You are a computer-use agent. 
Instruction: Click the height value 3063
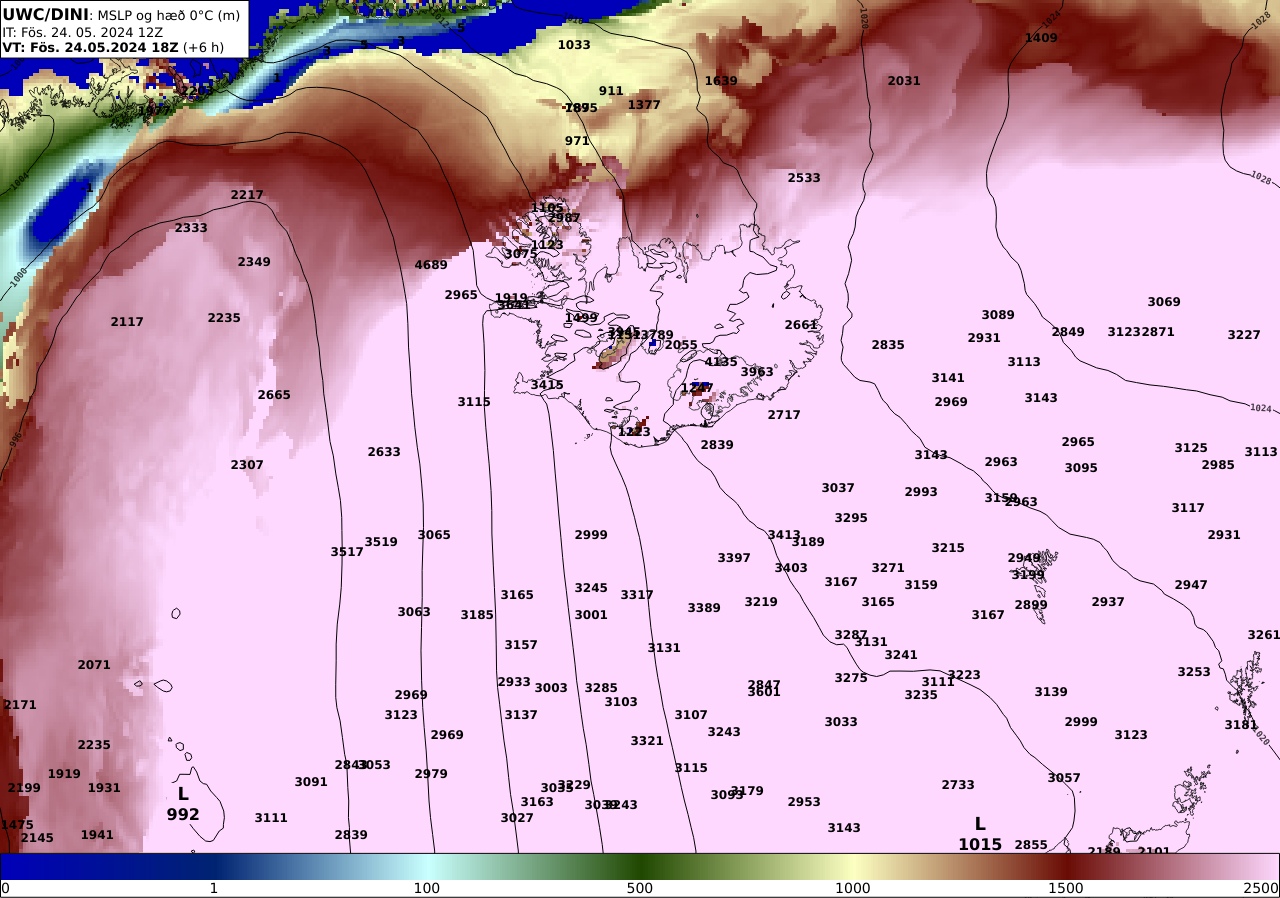click(414, 612)
